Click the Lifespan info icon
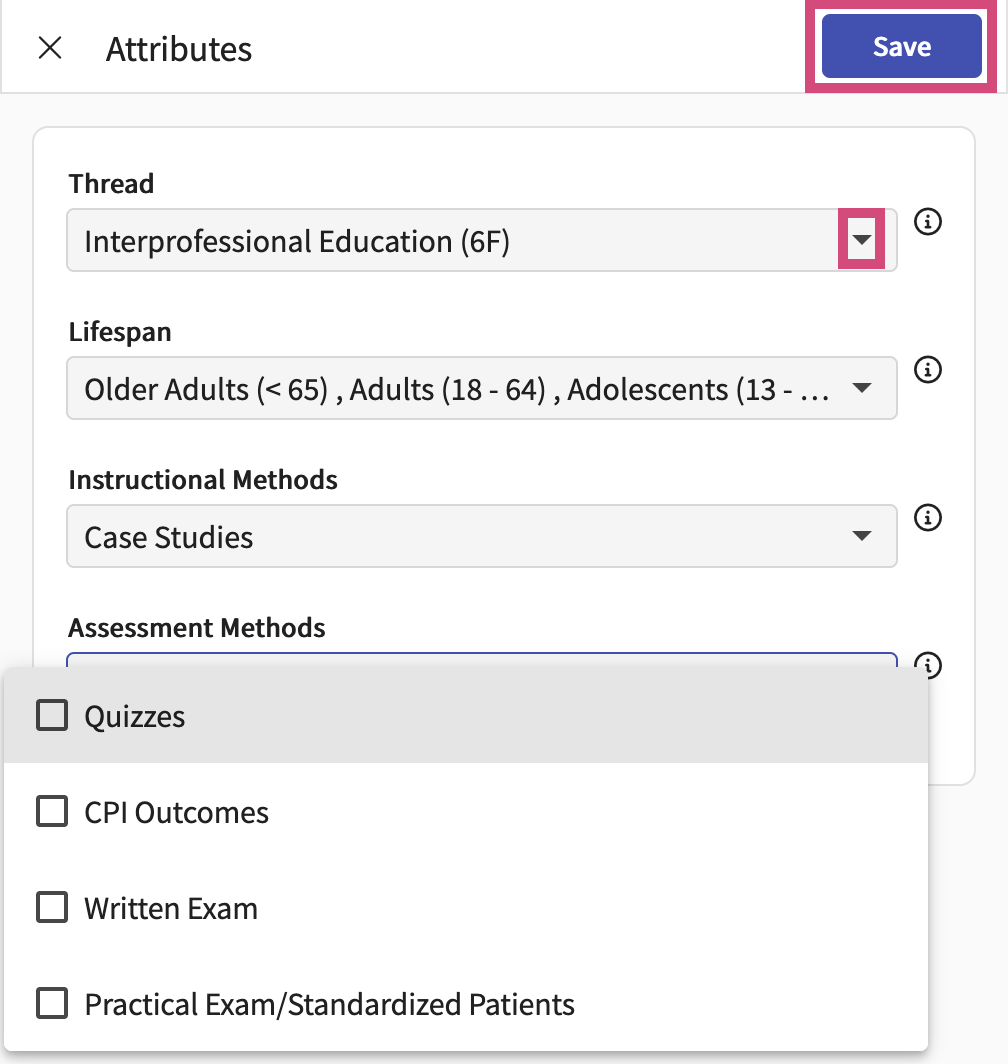This screenshot has height=1064, width=1008. click(927, 370)
